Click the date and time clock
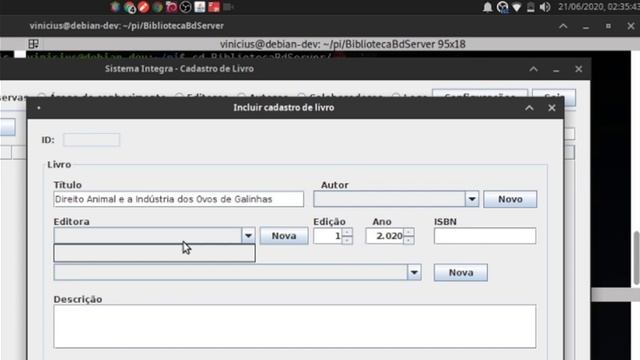Viewport: 640px width, 360px height. click(599, 7)
